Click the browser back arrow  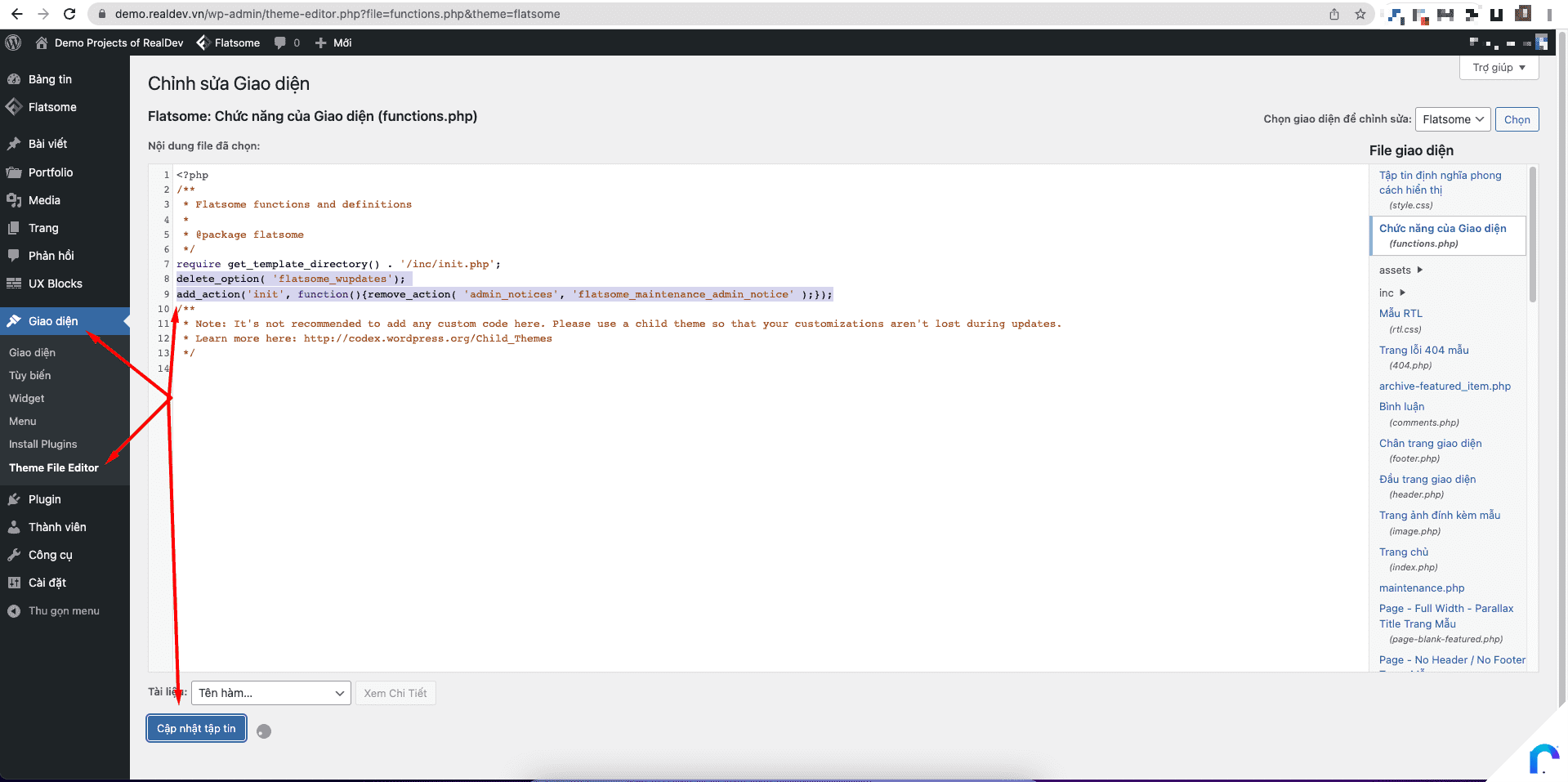point(16,14)
